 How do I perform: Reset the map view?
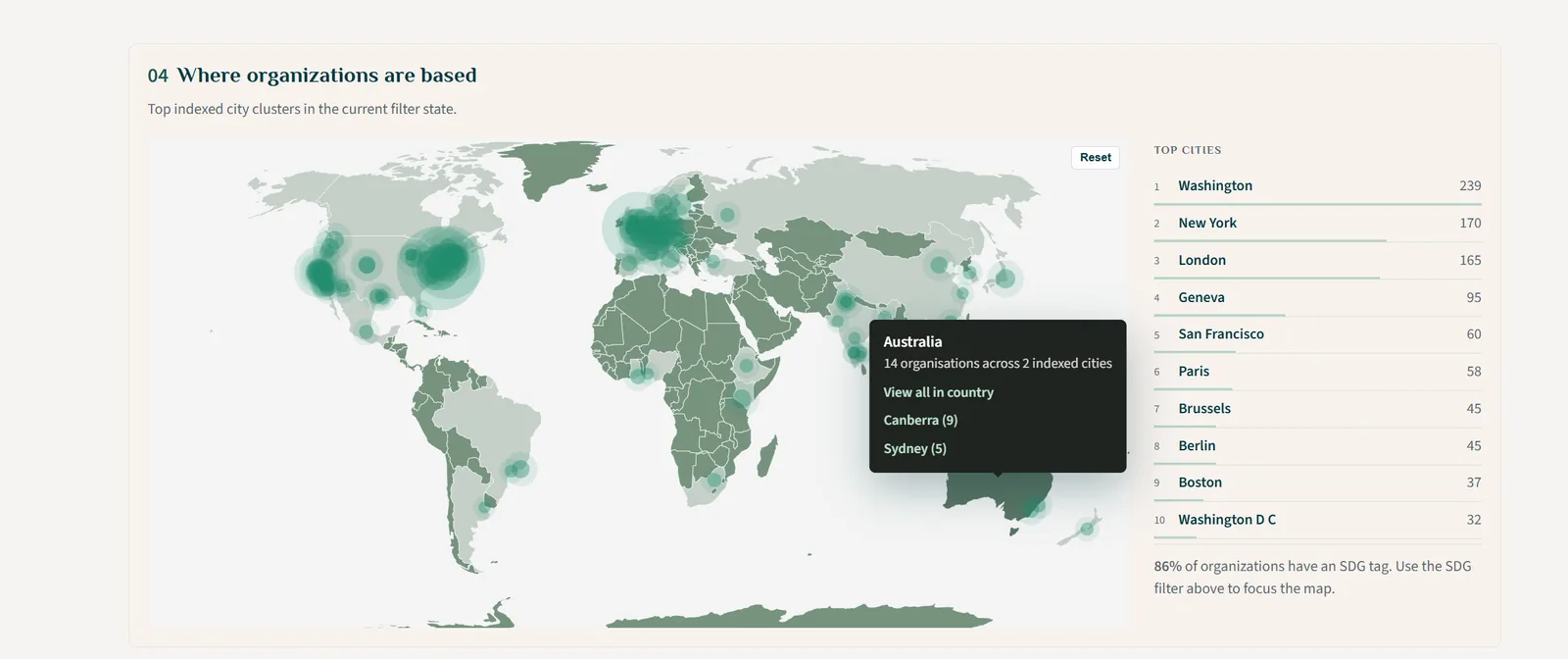(x=1096, y=157)
